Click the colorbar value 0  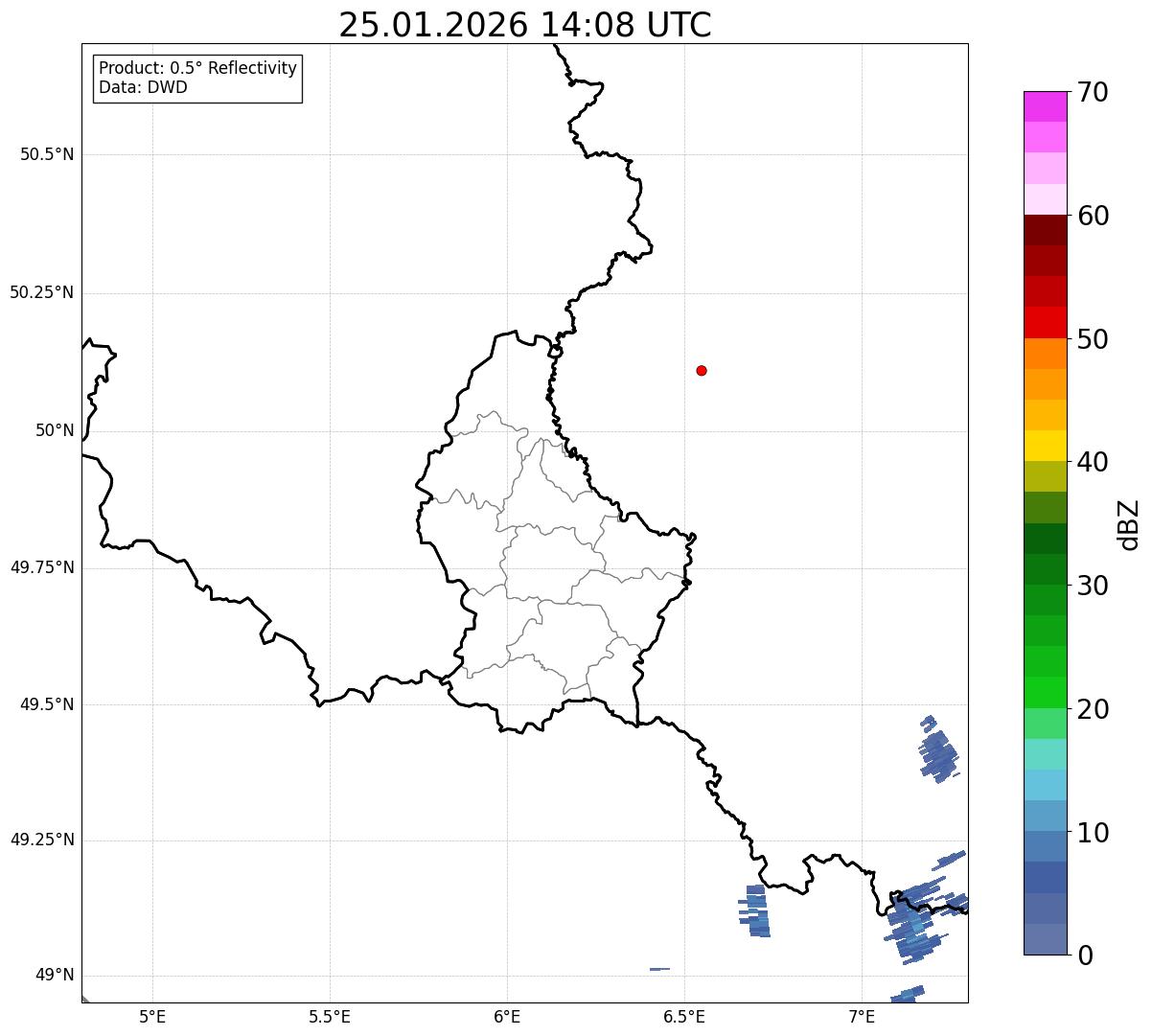(1084, 955)
